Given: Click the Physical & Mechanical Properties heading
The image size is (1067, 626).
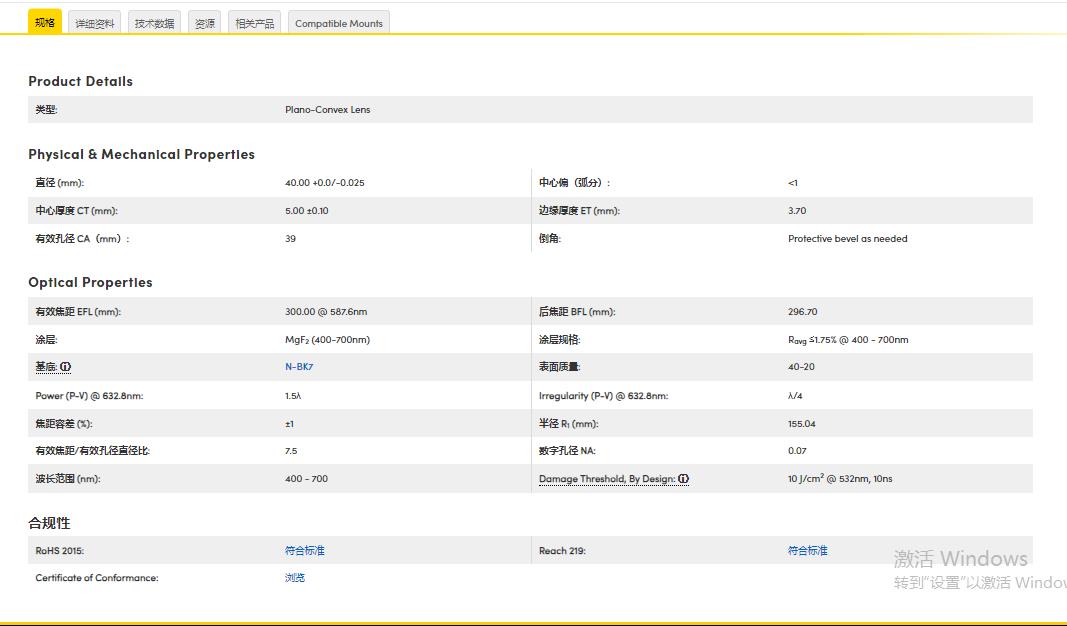Looking at the screenshot, I should pos(141,155).
